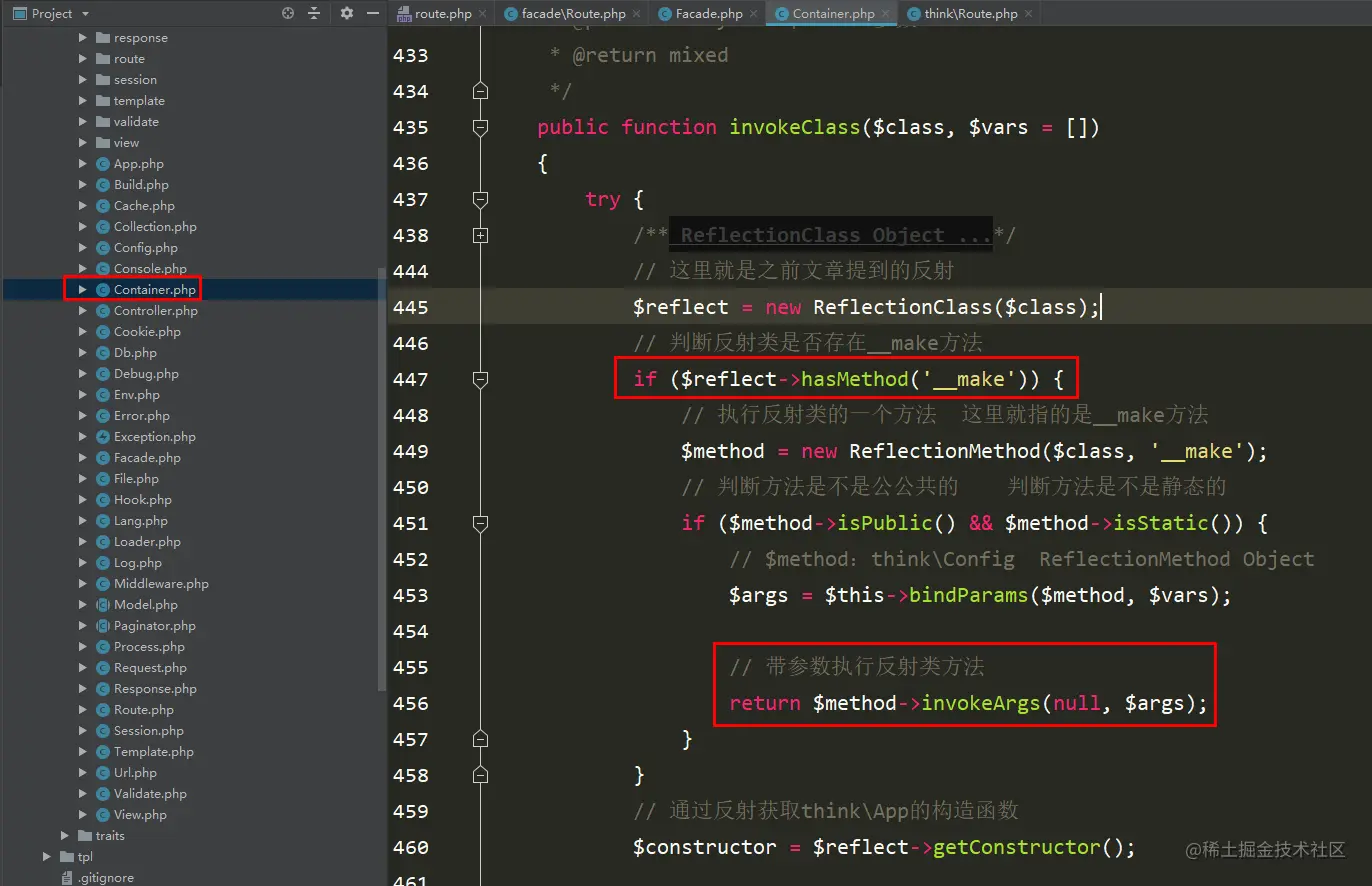This screenshot has height=886, width=1372.
Task: Expand the folded ReflectionClass Object comment
Action: [480, 236]
